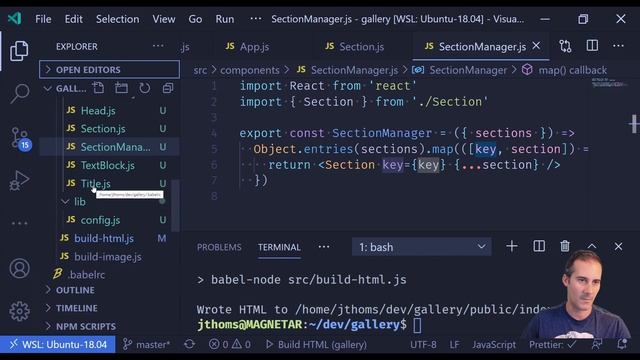Viewport: 640px width, 360px height.
Task: Open more panel tabs ellipsis beside Terminal
Action: point(324,247)
